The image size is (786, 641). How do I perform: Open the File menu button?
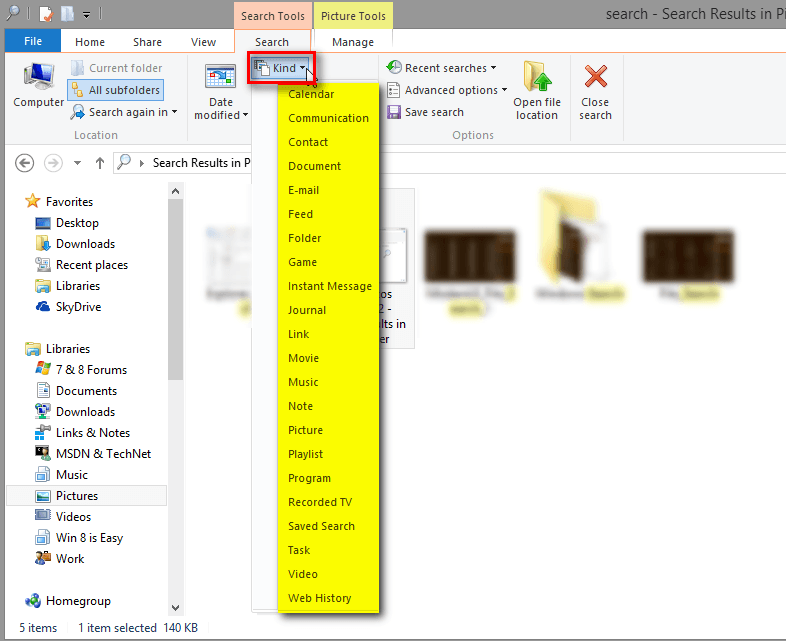(33, 42)
